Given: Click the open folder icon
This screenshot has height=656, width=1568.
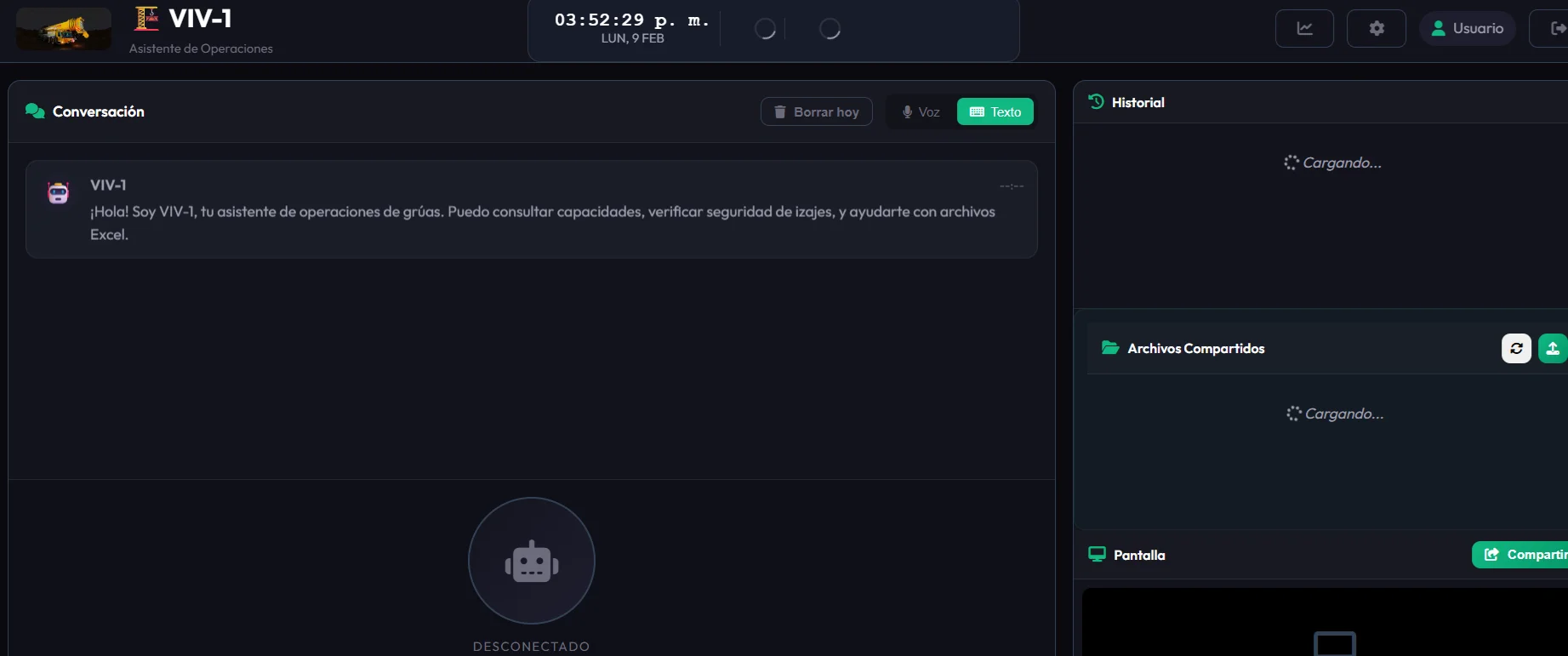Looking at the screenshot, I should [1110, 348].
